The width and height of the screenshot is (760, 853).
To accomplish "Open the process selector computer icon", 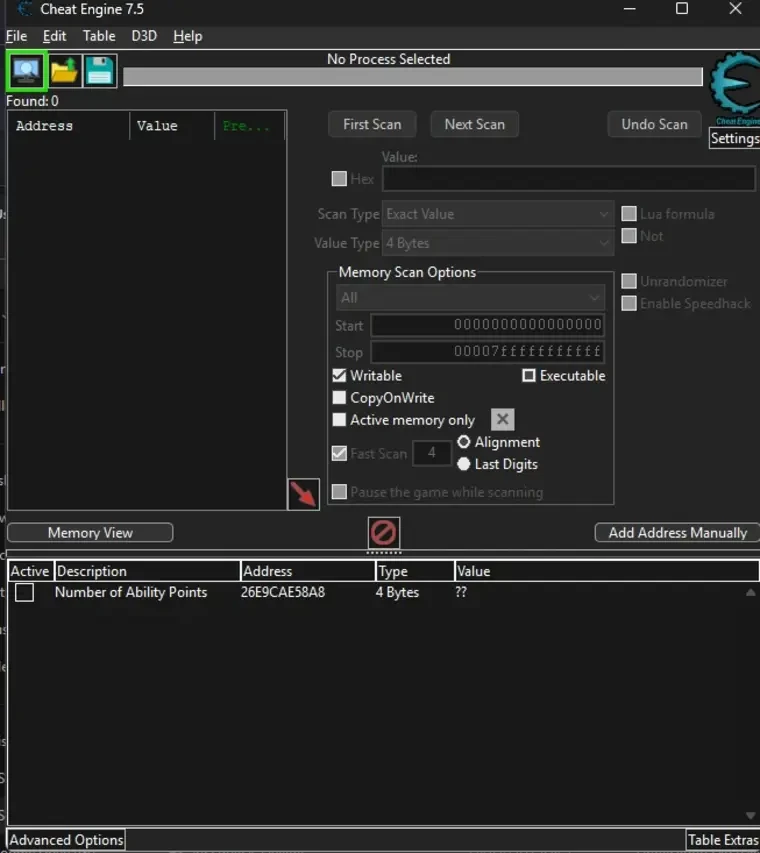I will pyautogui.click(x=26, y=71).
